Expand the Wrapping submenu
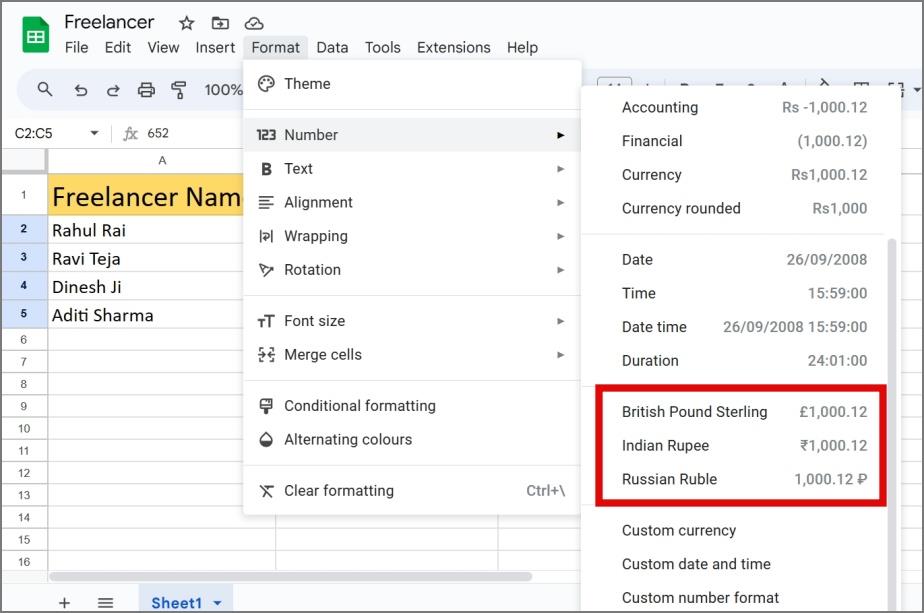 click(x=412, y=236)
